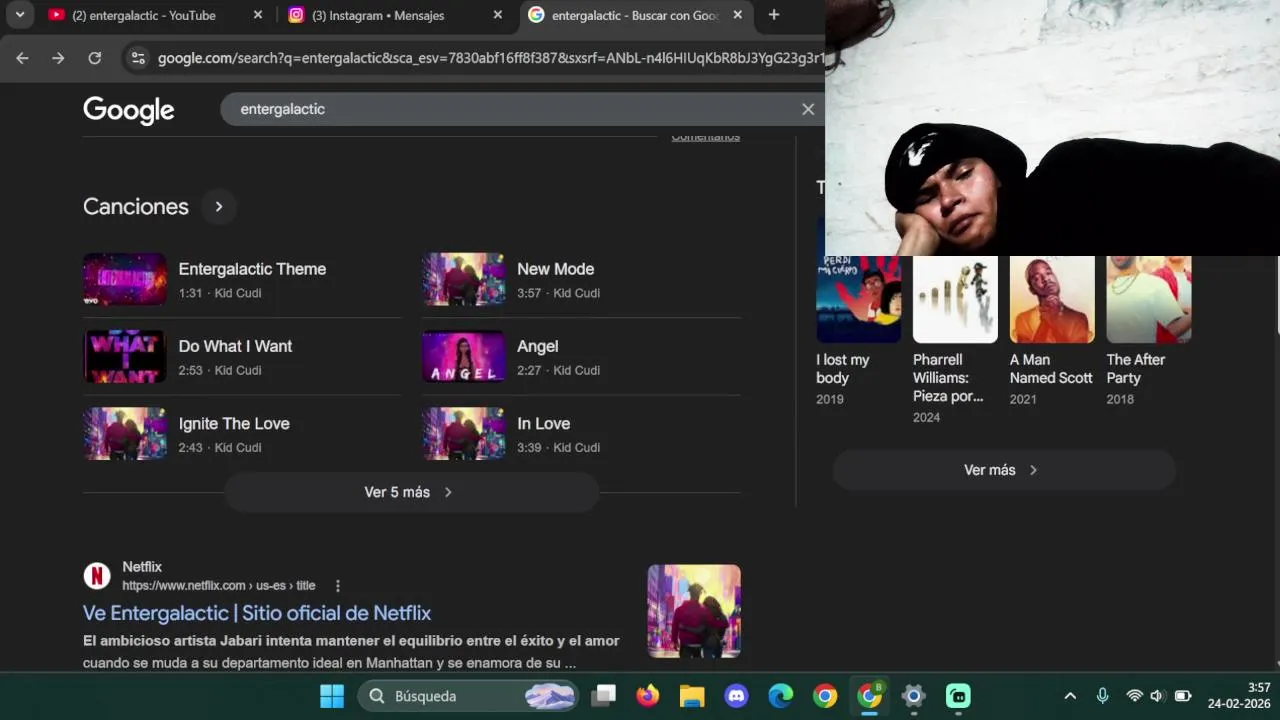Close the entergalactic Google search tab

(x=737, y=15)
